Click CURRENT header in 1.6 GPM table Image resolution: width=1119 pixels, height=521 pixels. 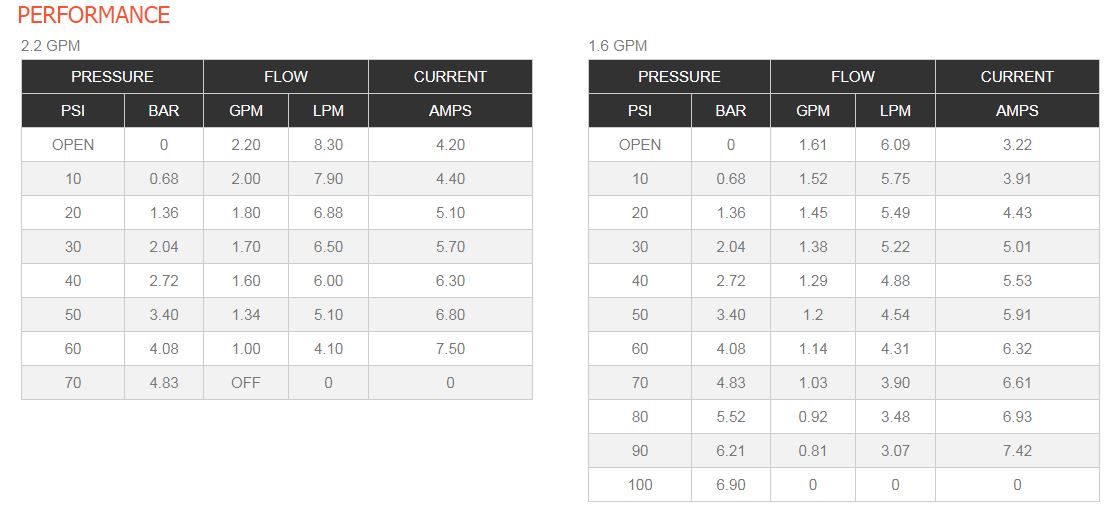tap(1018, 76)
